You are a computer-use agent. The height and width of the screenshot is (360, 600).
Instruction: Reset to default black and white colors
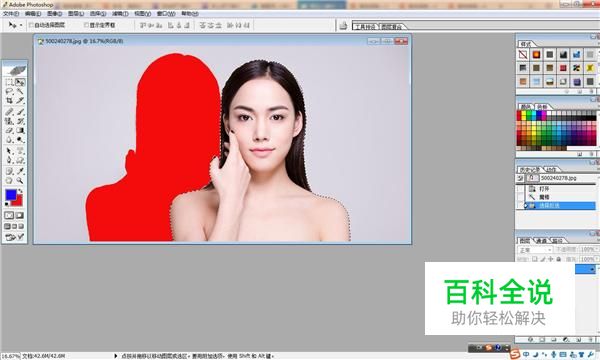[x=7, y=204]
